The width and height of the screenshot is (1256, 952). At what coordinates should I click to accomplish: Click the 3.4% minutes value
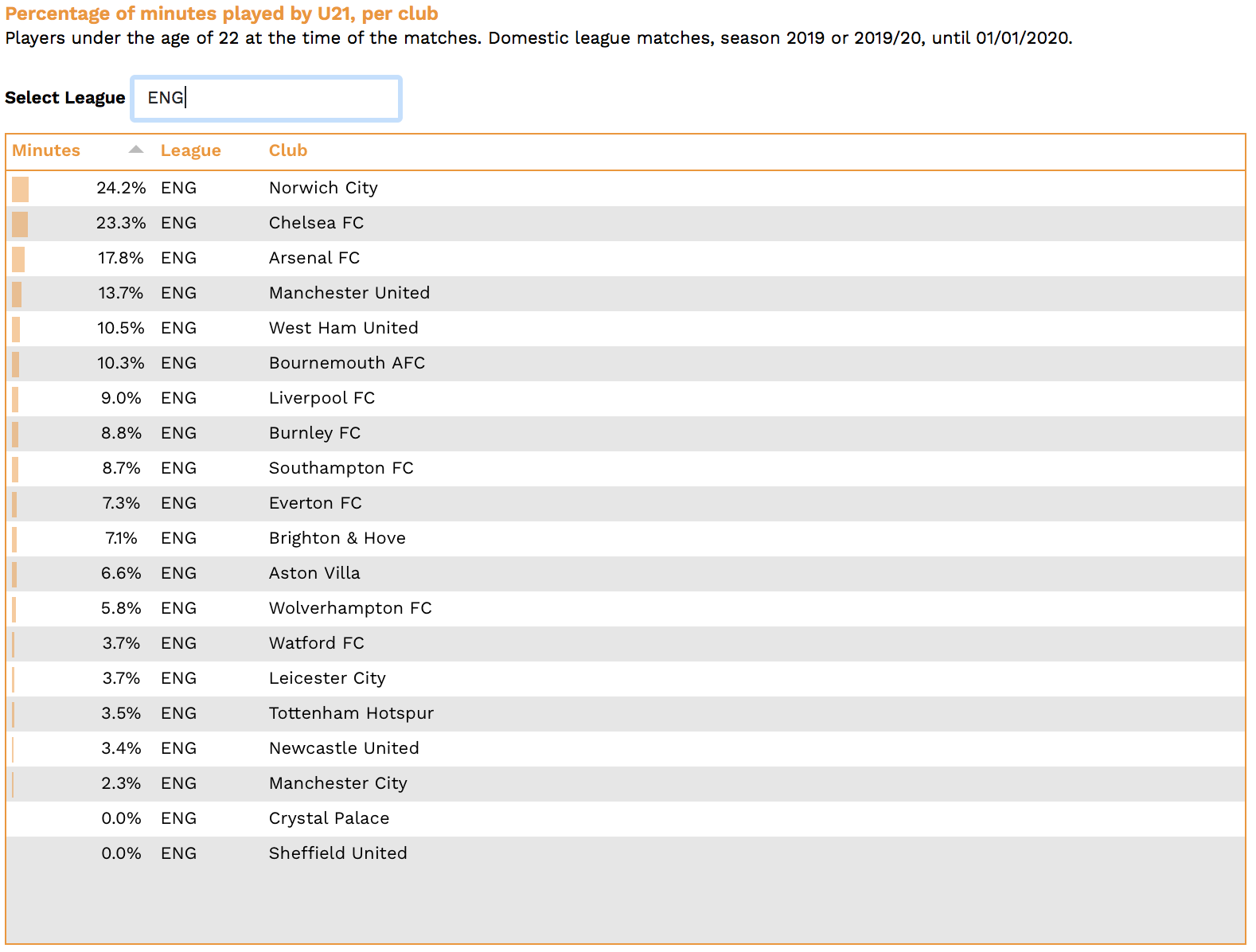(121, 748)
